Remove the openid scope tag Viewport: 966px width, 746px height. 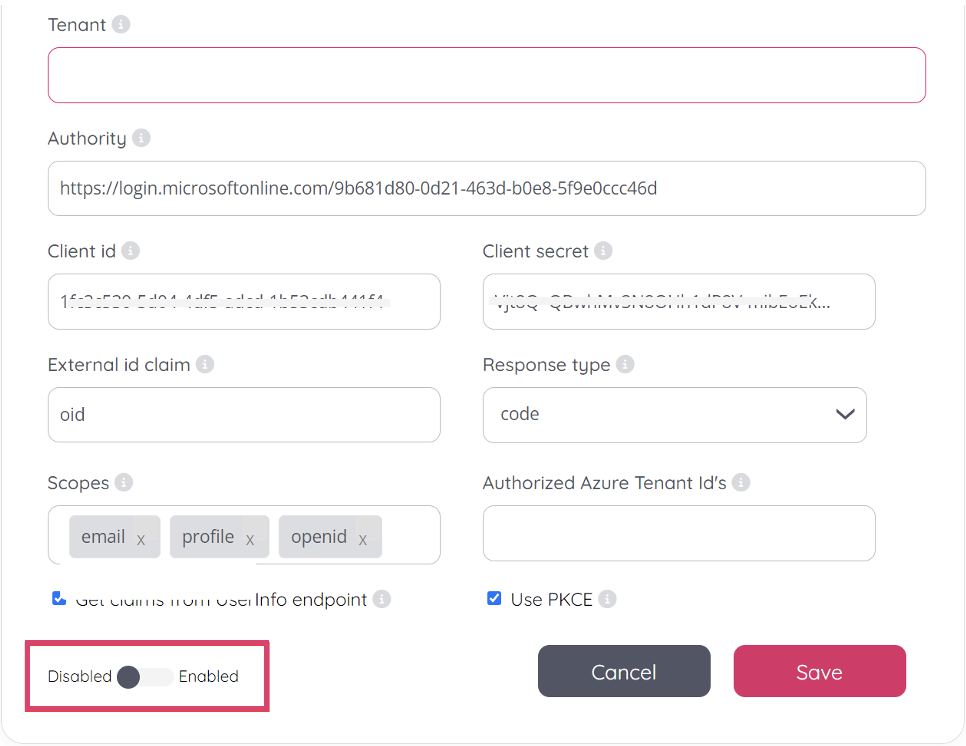click(363, 540)
